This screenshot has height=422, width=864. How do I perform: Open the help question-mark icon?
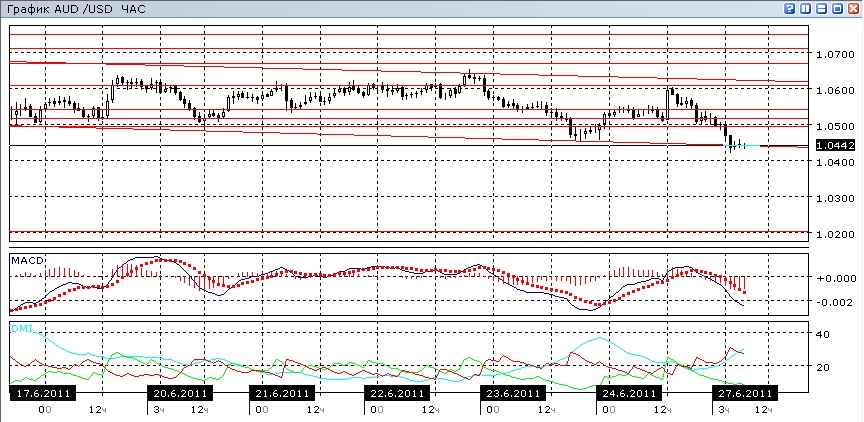pos(790,8)
